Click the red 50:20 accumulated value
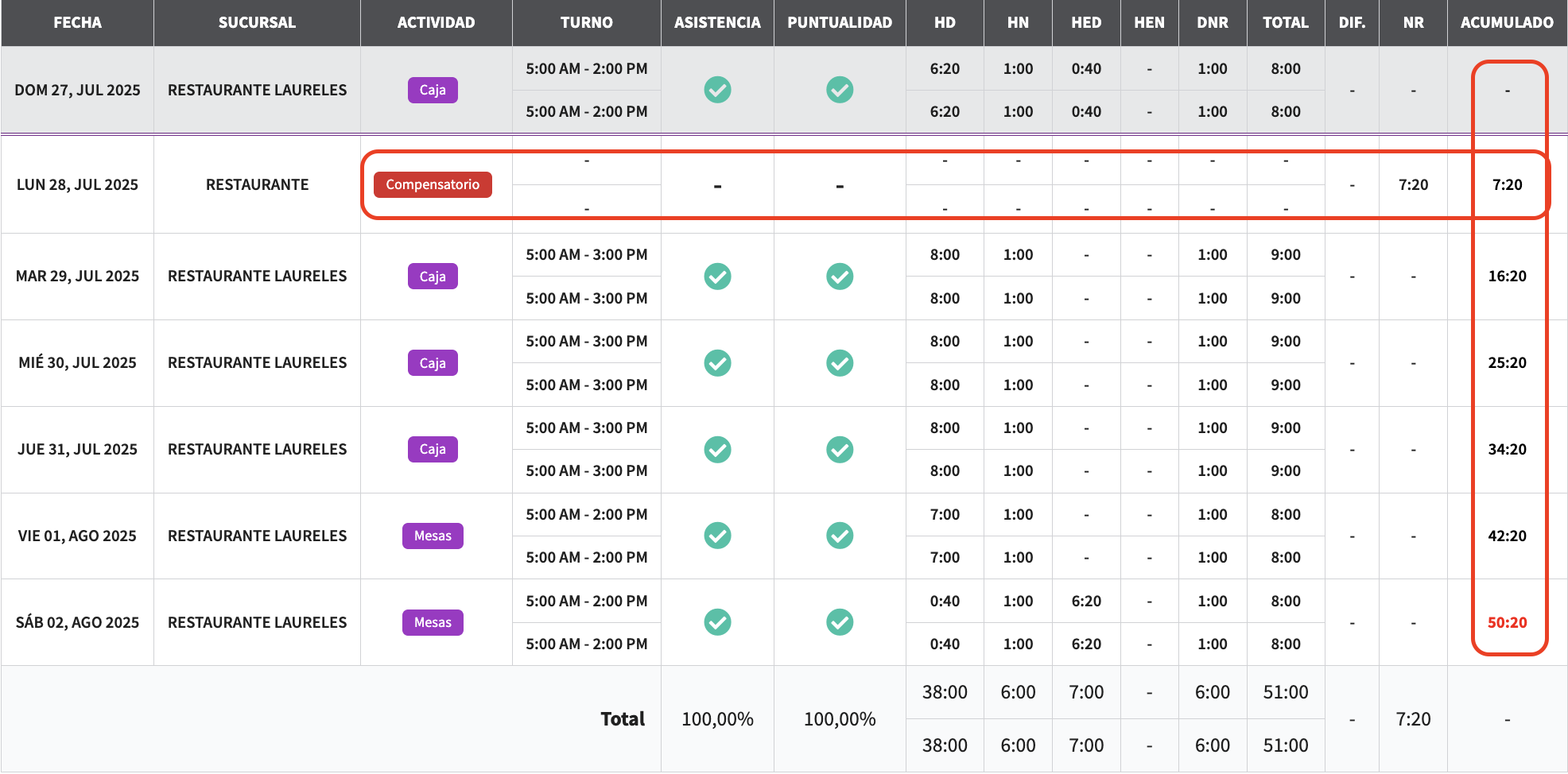Viewport: 1568px width, 774px height. click(x=1507, y=622)
